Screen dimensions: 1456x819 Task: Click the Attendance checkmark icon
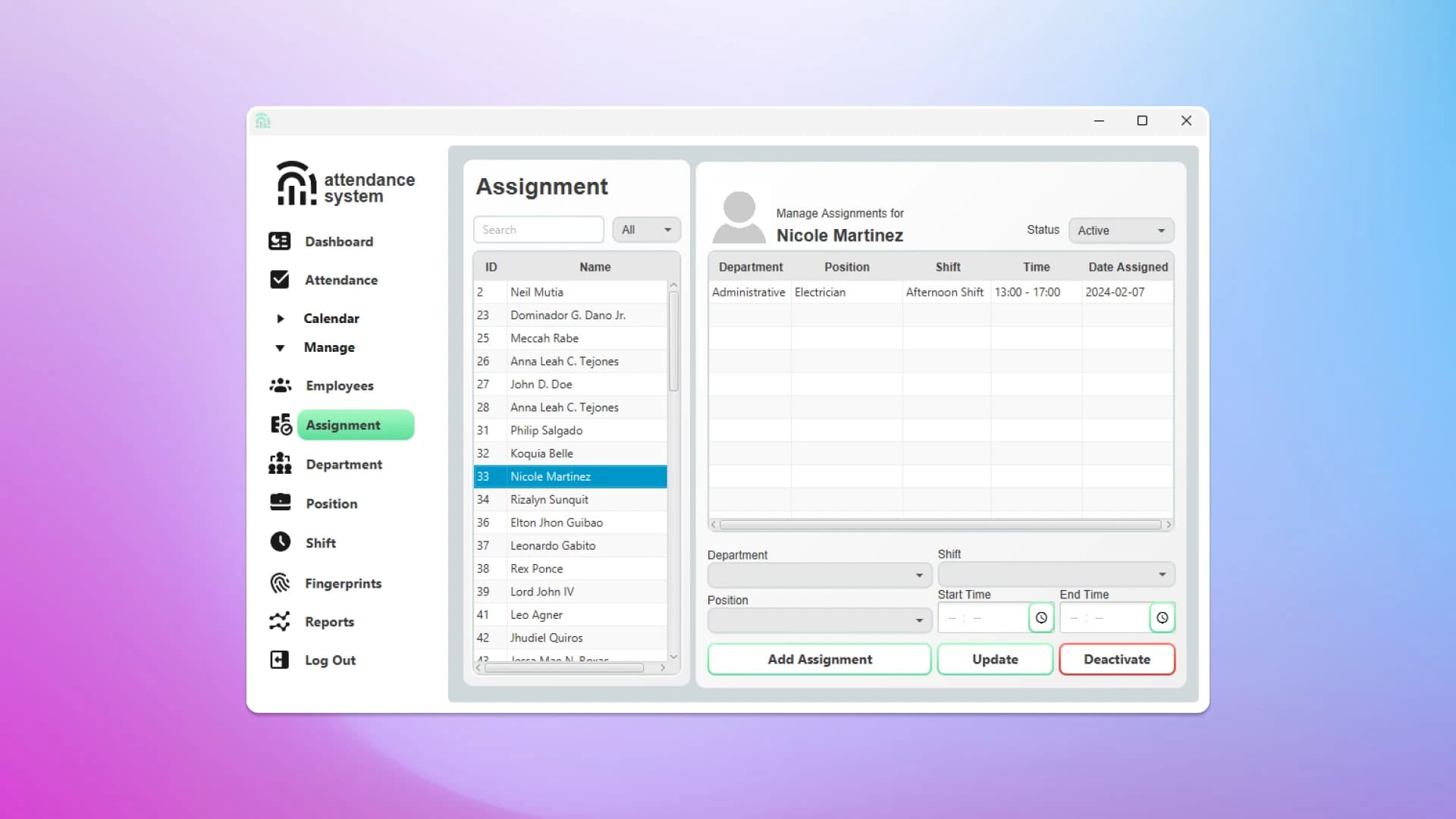tap(280, 280)
